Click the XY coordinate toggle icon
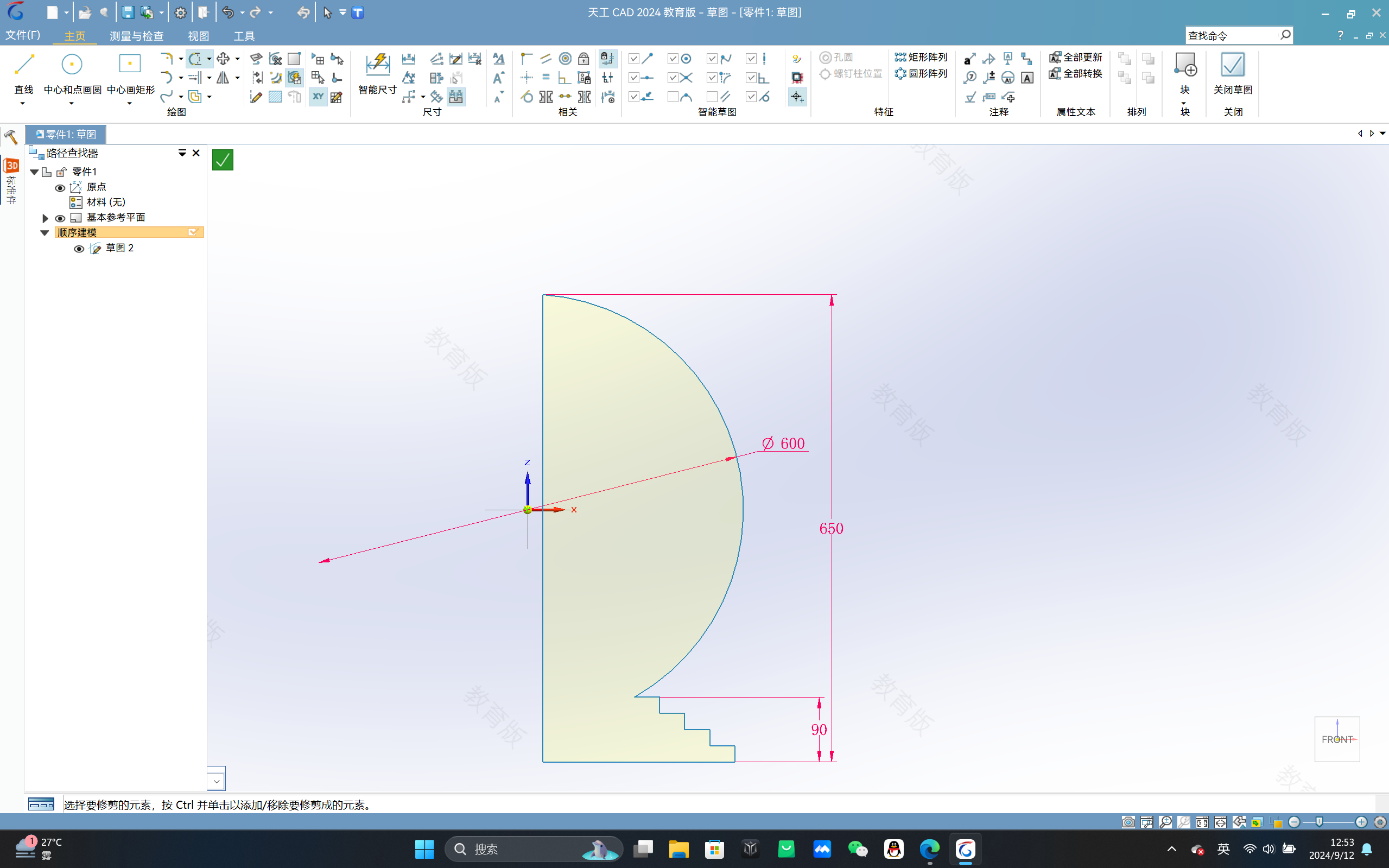This screenshot has height=868, width=1389. point(318,97)
